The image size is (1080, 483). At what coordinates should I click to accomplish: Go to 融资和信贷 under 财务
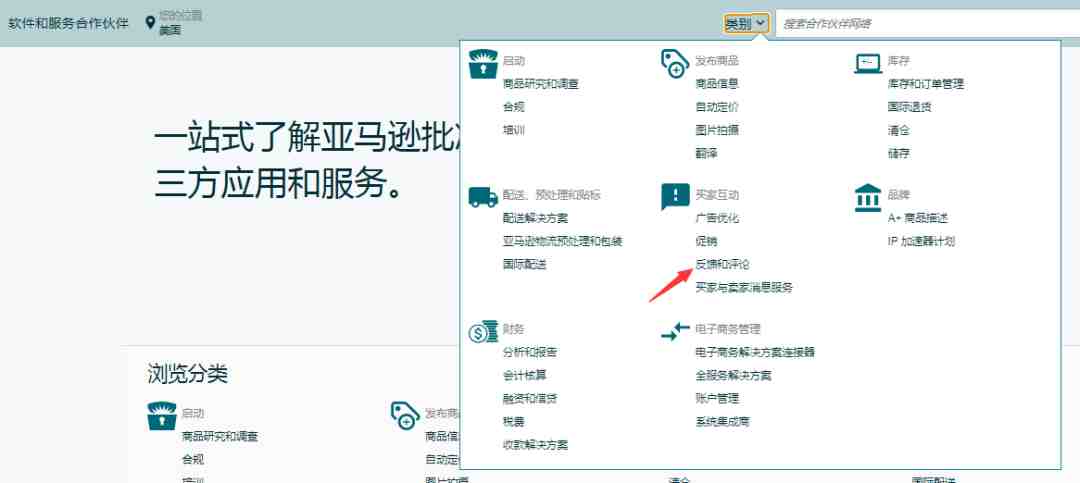(530, 398)
